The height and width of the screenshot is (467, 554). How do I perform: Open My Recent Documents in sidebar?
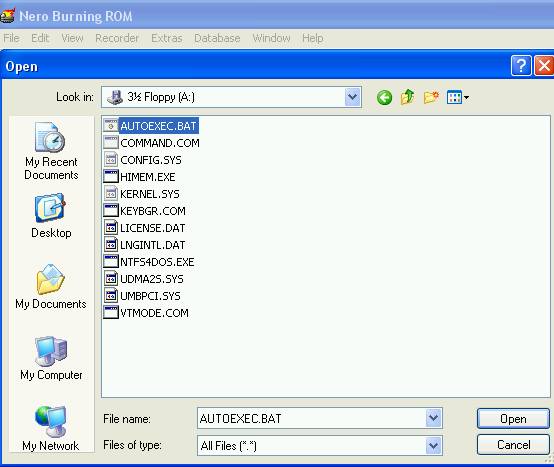coord(51,151)
